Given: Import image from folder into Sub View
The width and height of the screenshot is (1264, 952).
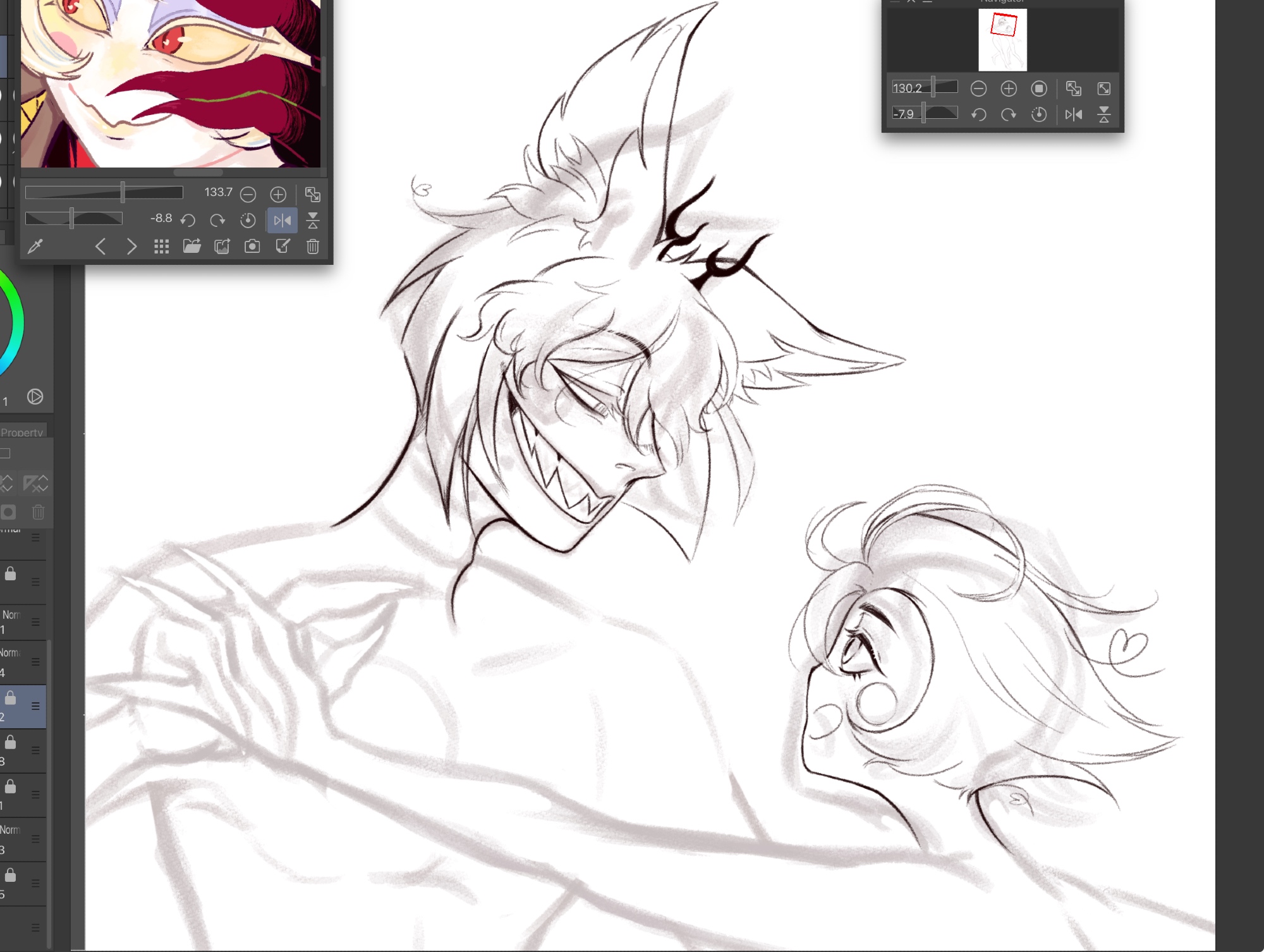Looking at the screenshot, I should [191, 246].
